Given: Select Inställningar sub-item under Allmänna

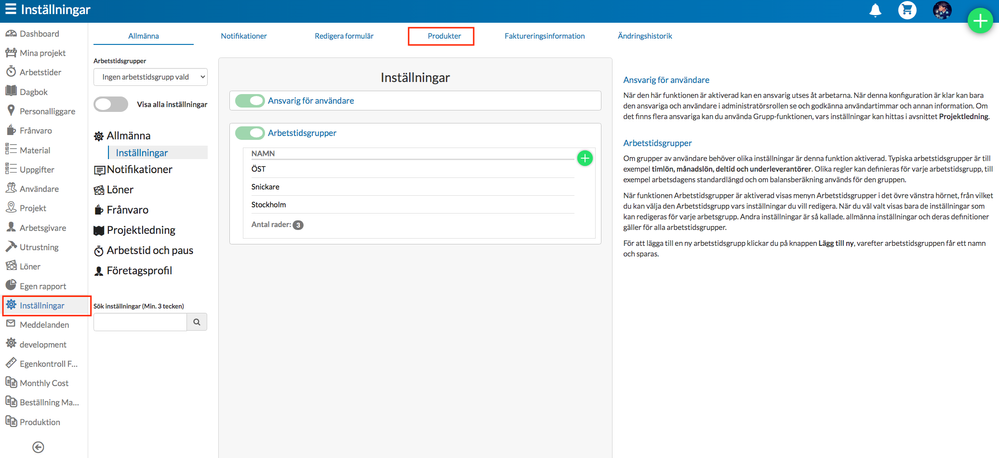Looking at the screenshot, I should click(157, 153).
